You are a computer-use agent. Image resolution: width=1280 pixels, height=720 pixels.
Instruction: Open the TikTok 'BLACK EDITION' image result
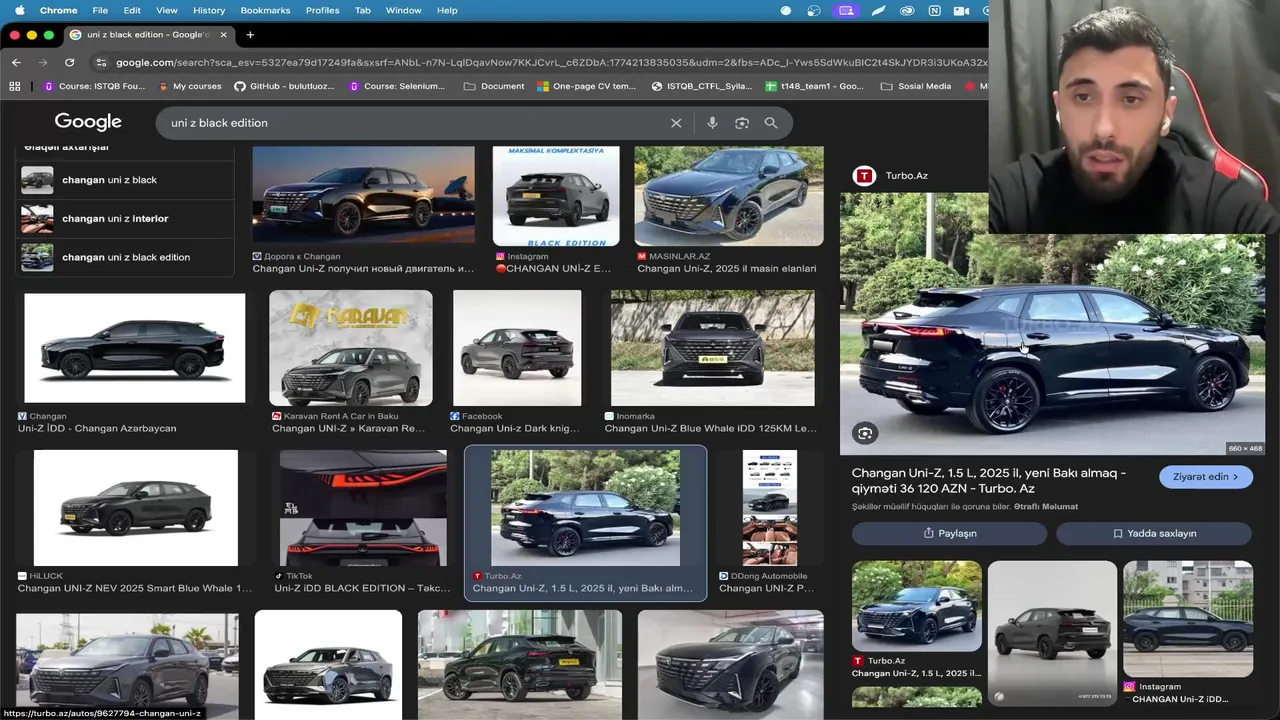363,508
